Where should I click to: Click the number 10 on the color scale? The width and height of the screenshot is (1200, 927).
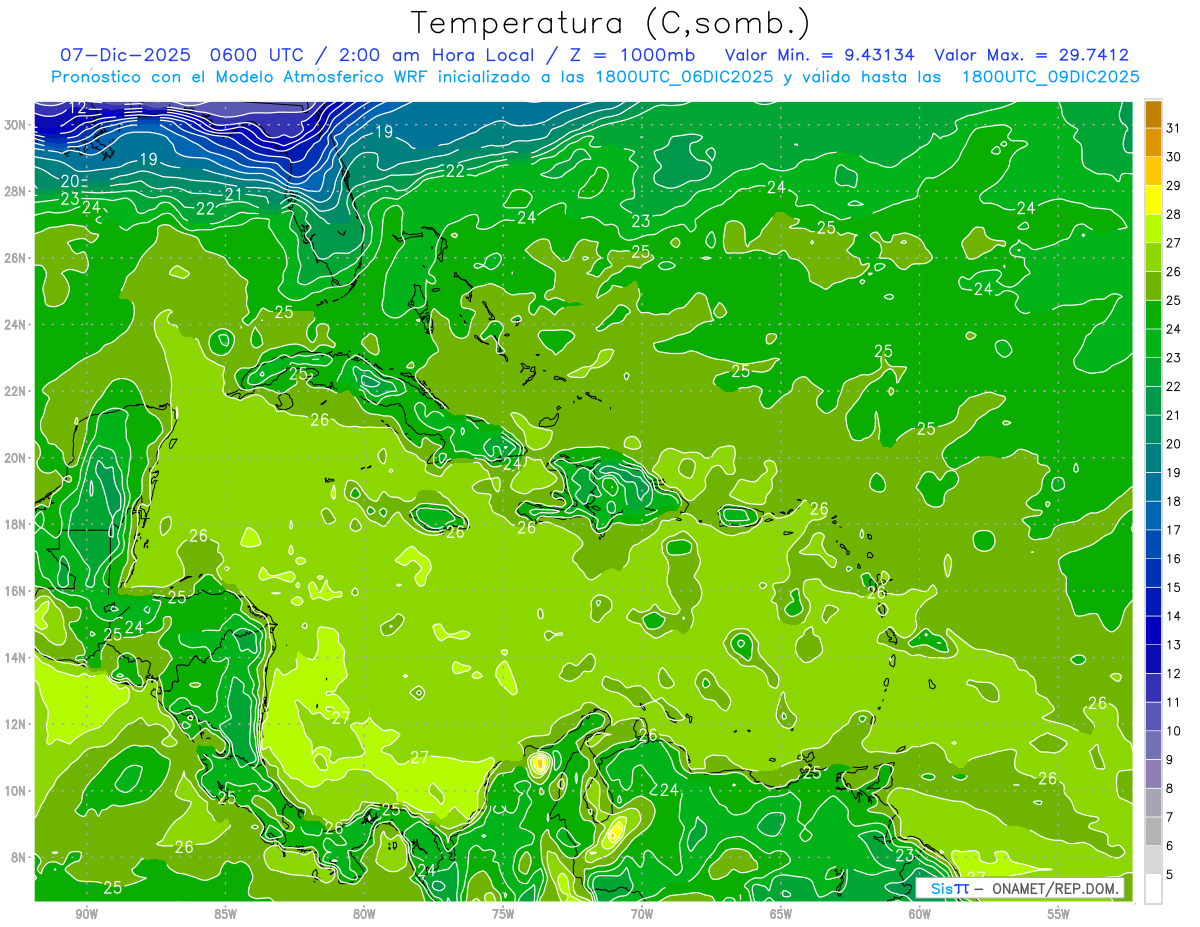click(1174, 731)
